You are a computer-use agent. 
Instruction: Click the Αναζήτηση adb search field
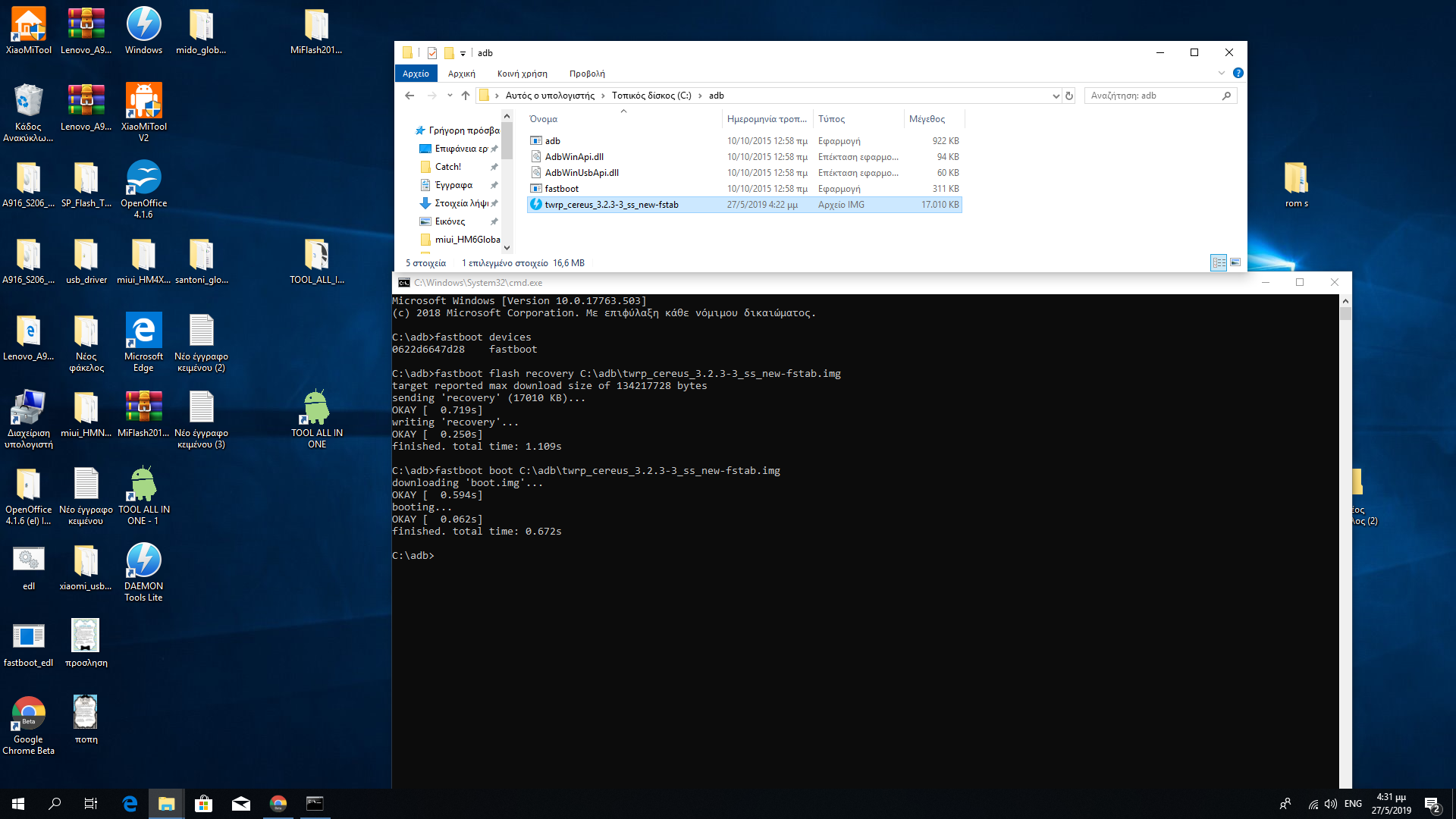tap(1153, 96)
